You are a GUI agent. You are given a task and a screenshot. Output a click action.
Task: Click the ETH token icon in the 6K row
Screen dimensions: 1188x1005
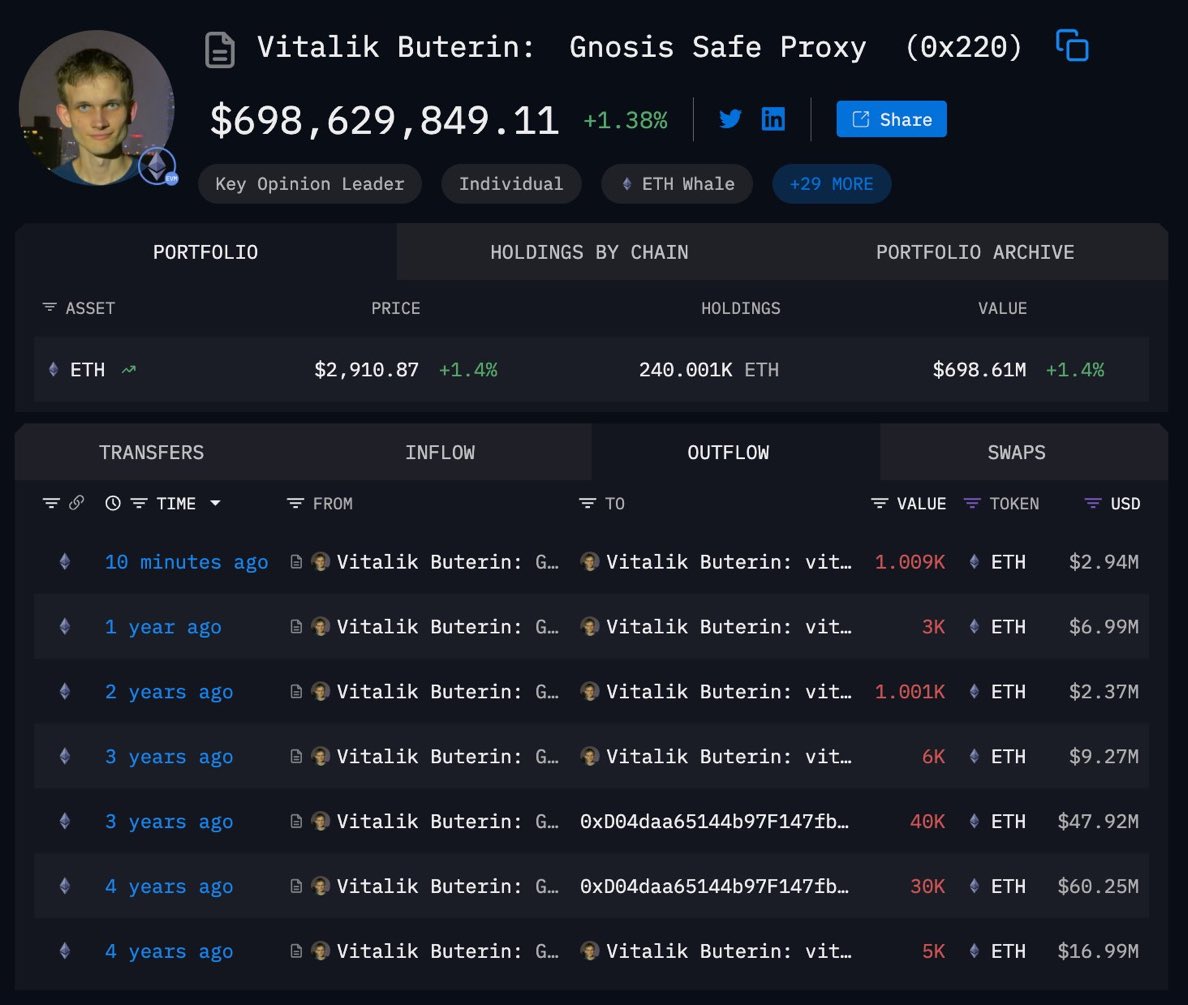click(x=974, y=756)
